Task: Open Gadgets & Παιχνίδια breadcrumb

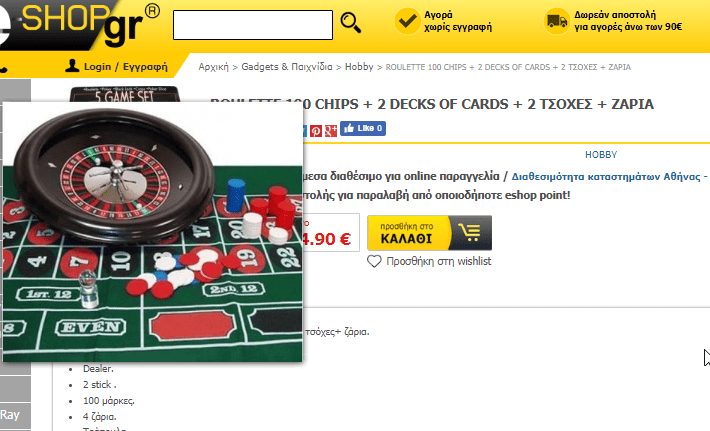Action: [x=287, y=67]
